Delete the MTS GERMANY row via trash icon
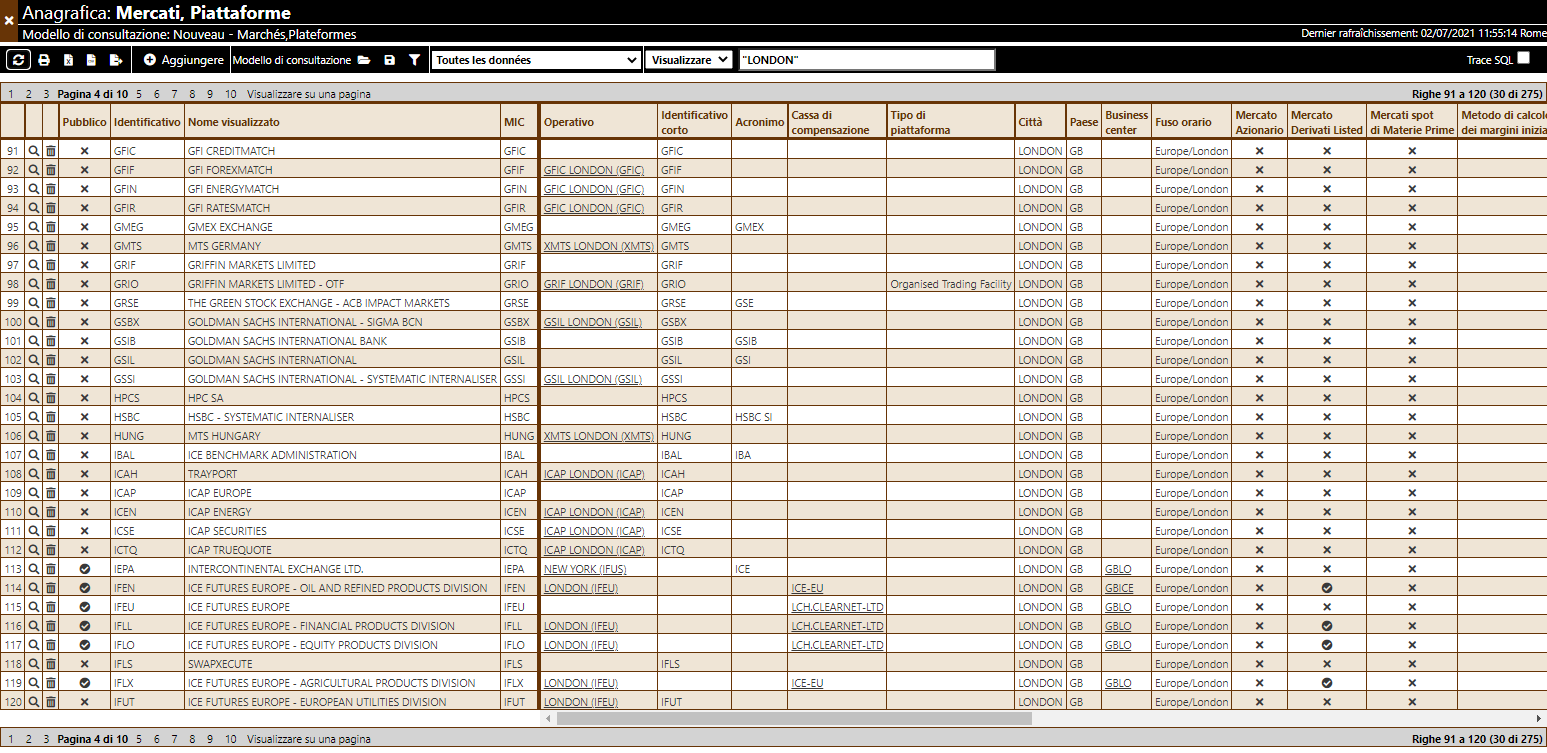The height and width of the screenshot is (753, 1547). point(51,246)
